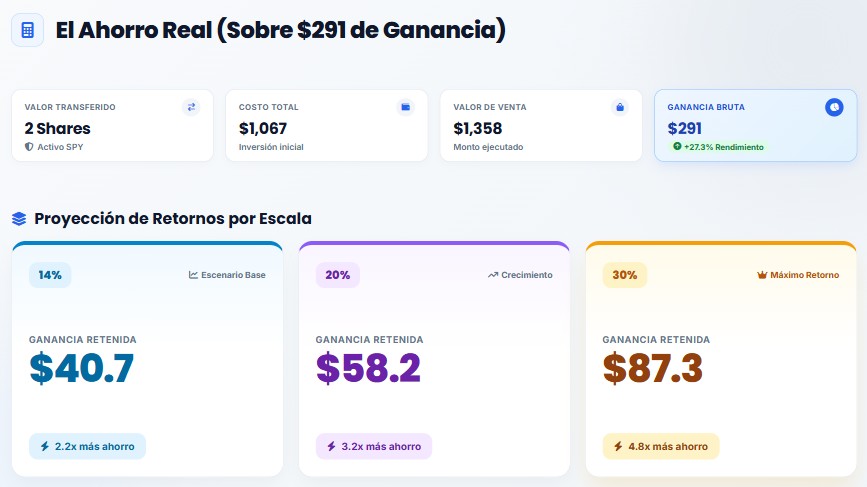
Task: Click the pie chart icon in Ganancia Bruta
Action: pyautogui.click(x=834, y=107)
